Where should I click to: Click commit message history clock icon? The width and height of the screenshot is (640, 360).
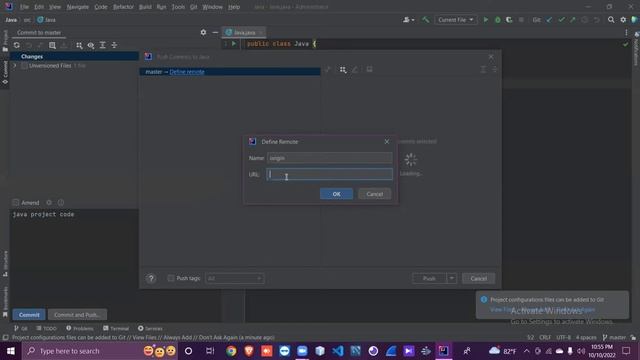pyautogui.click(x=61, y=202)
